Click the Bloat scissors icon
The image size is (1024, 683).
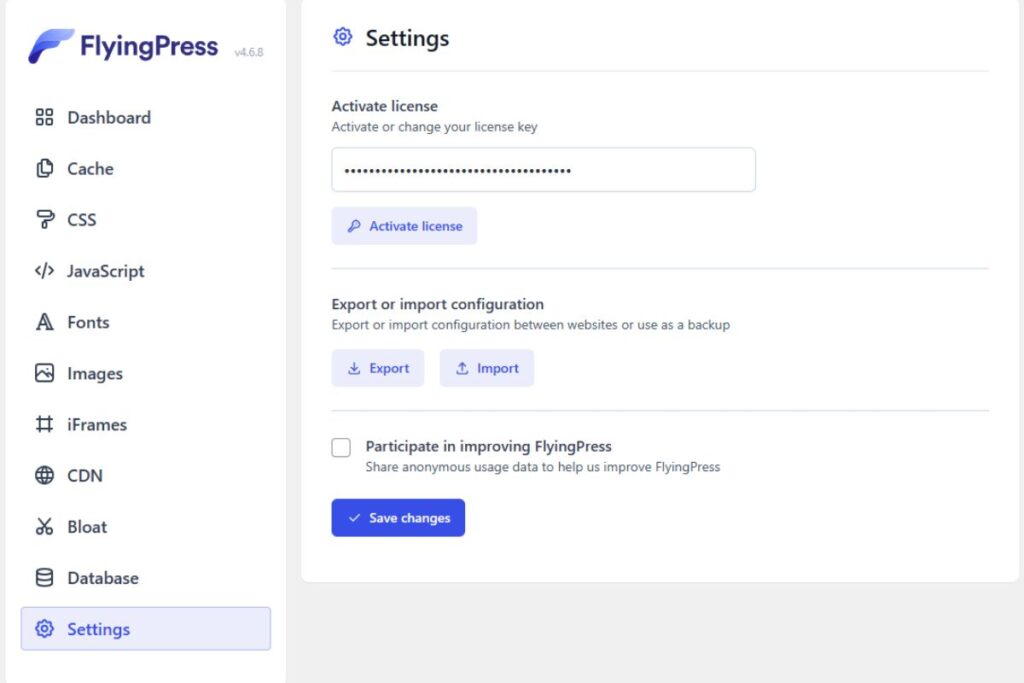click(44, 526)
